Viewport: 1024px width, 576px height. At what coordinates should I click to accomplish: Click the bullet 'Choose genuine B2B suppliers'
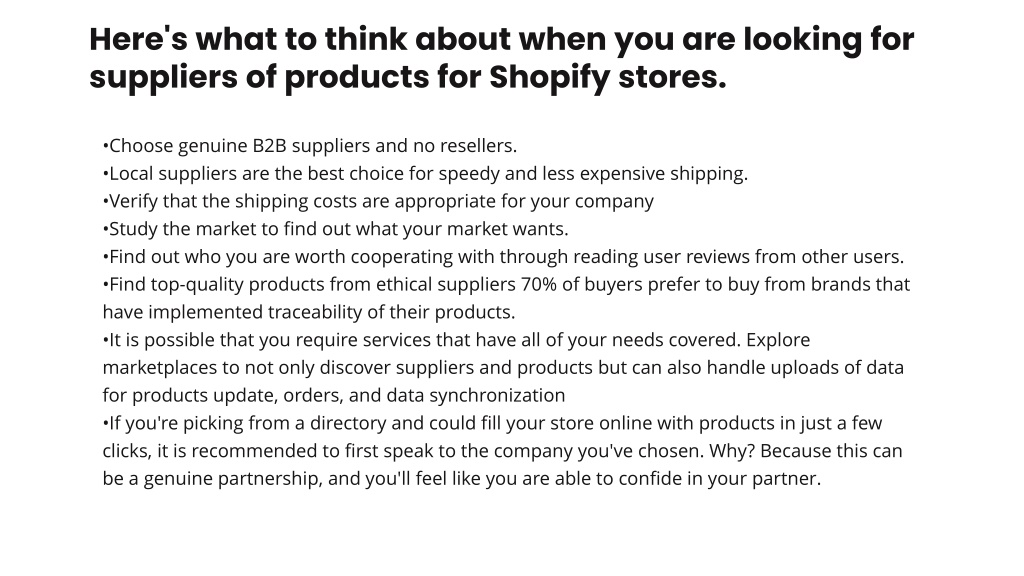(x=310, y=146)
